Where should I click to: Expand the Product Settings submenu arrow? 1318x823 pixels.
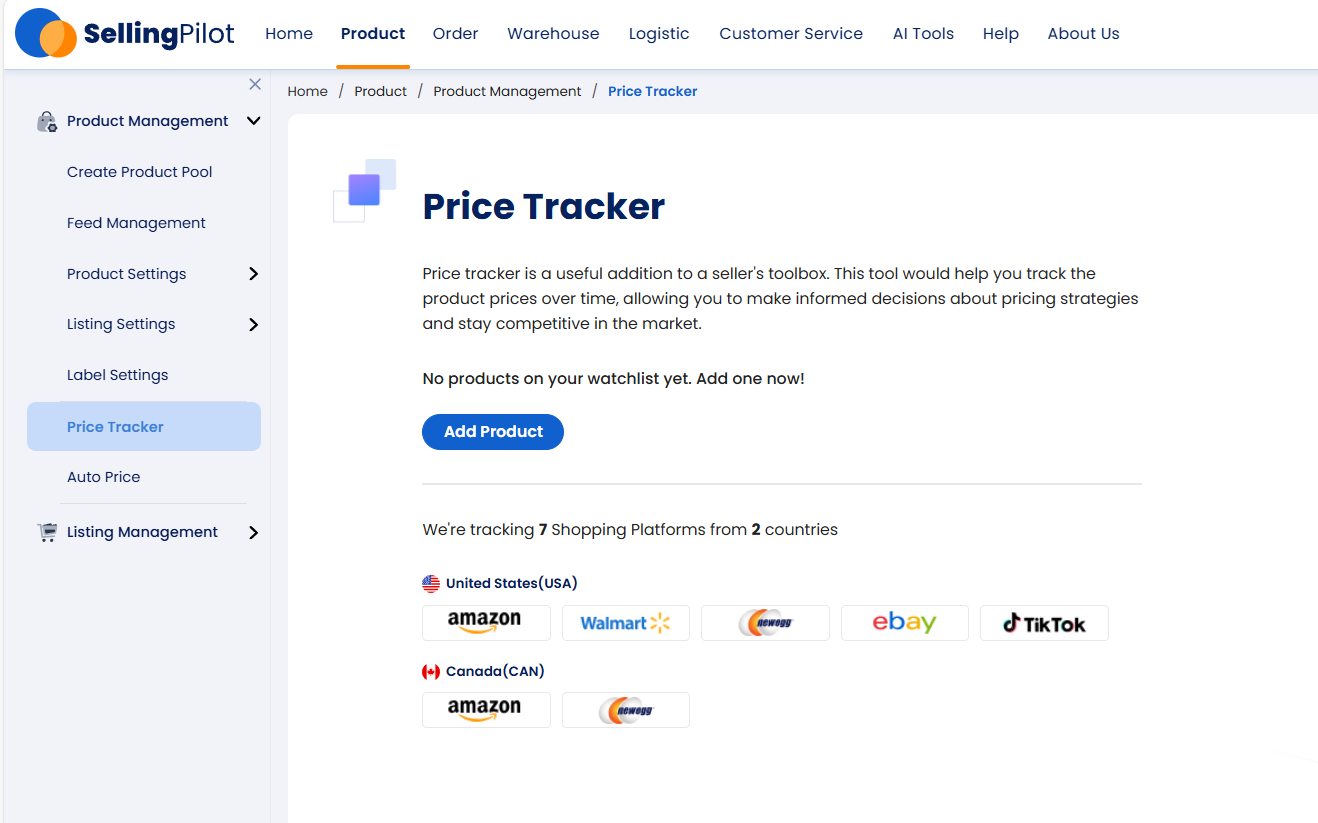coord(254,274)
